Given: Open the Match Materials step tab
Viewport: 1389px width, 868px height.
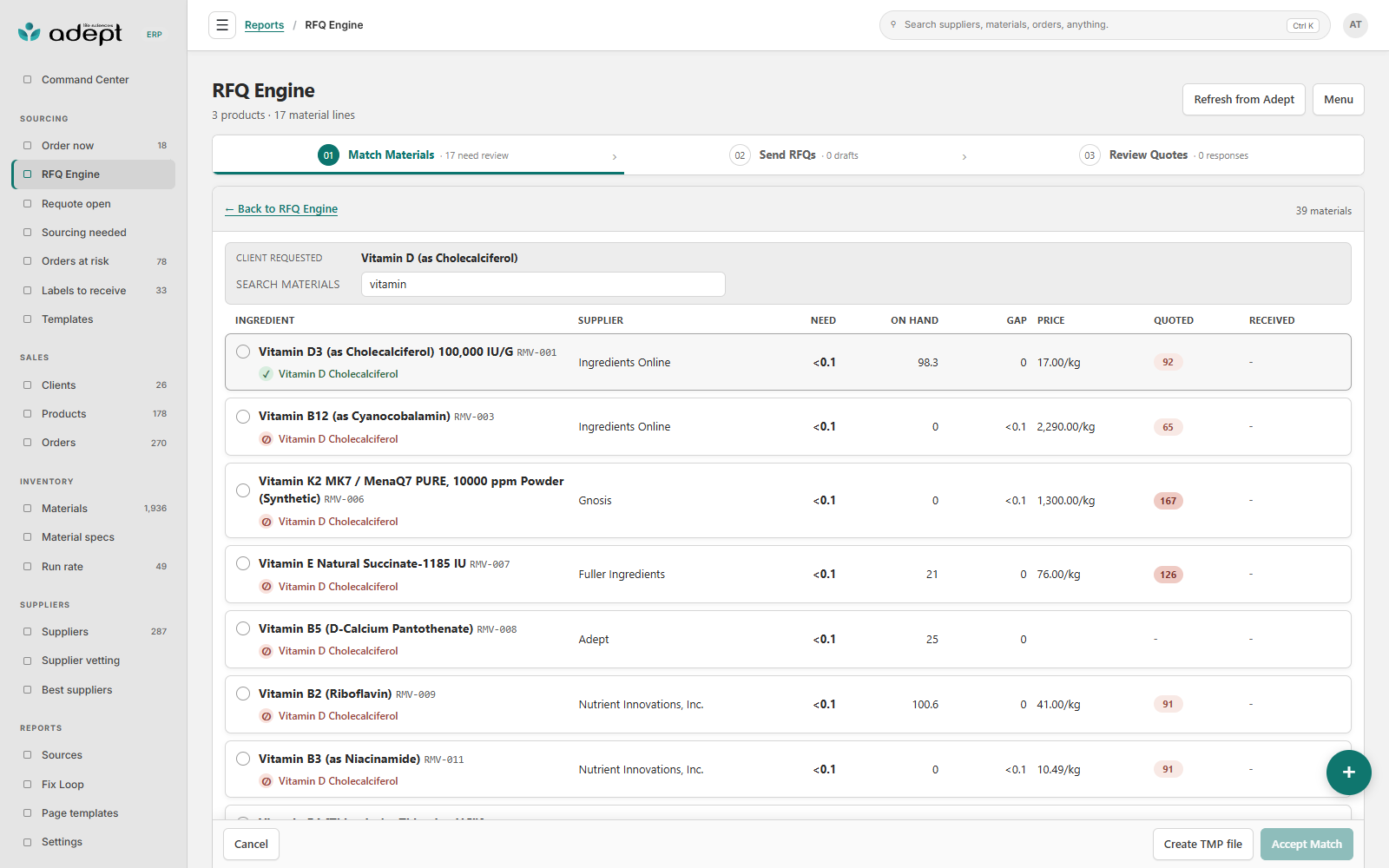Looking at the screenshot, I should [418, 155].
